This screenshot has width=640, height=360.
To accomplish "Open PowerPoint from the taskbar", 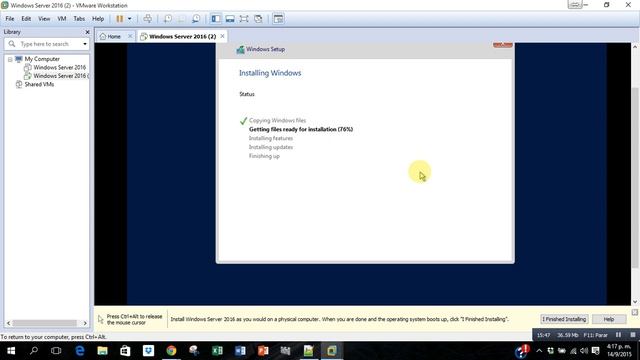I will 263,351.
